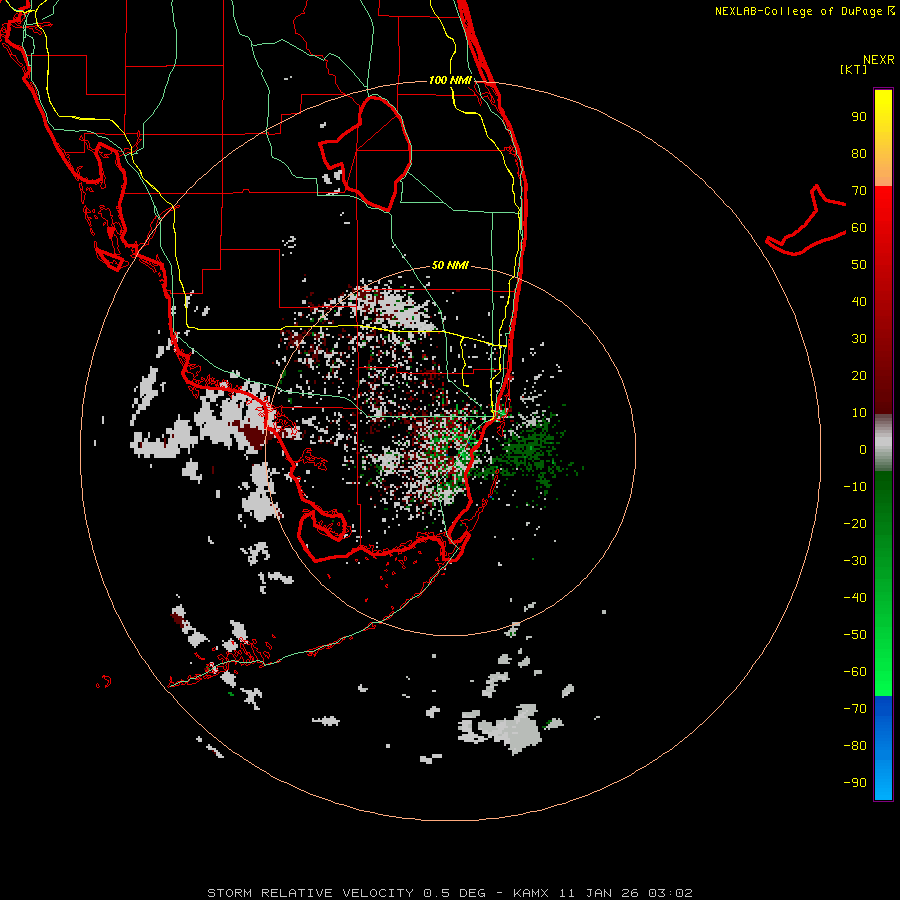Click the -40 value on velocity scale

pos(855,598)
